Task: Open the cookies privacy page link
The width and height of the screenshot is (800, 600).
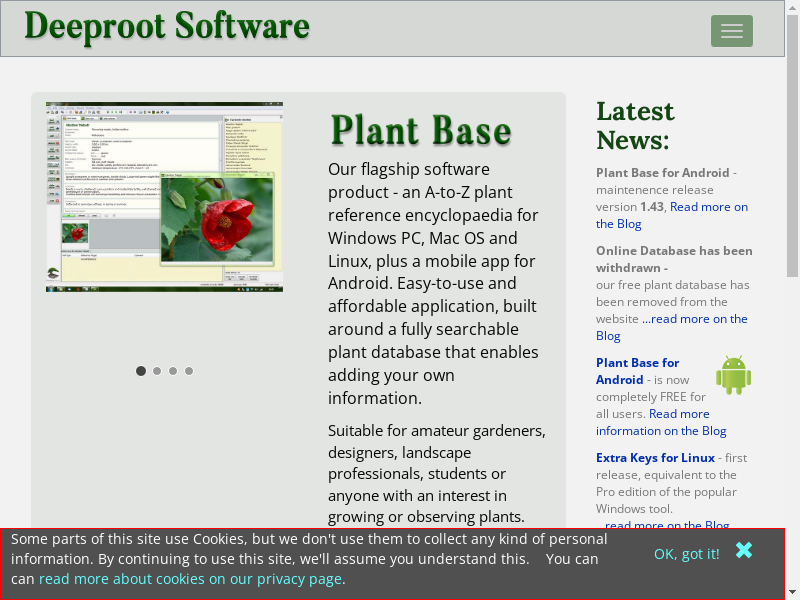Action: click(190, 579)
